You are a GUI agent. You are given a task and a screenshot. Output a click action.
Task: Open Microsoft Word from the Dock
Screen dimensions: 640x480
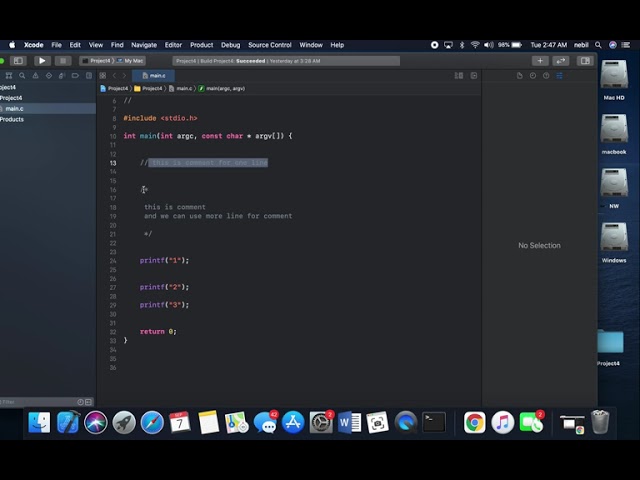click(349, 422)
